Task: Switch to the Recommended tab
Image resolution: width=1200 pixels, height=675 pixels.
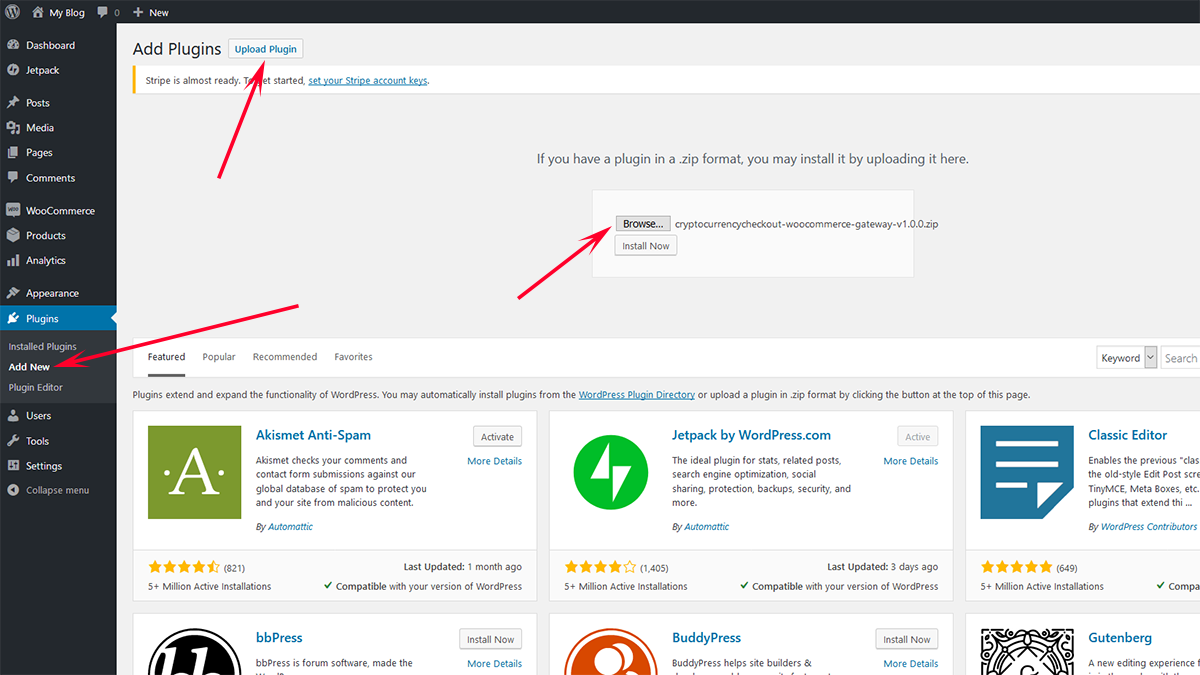Action: tap(285, 357)
